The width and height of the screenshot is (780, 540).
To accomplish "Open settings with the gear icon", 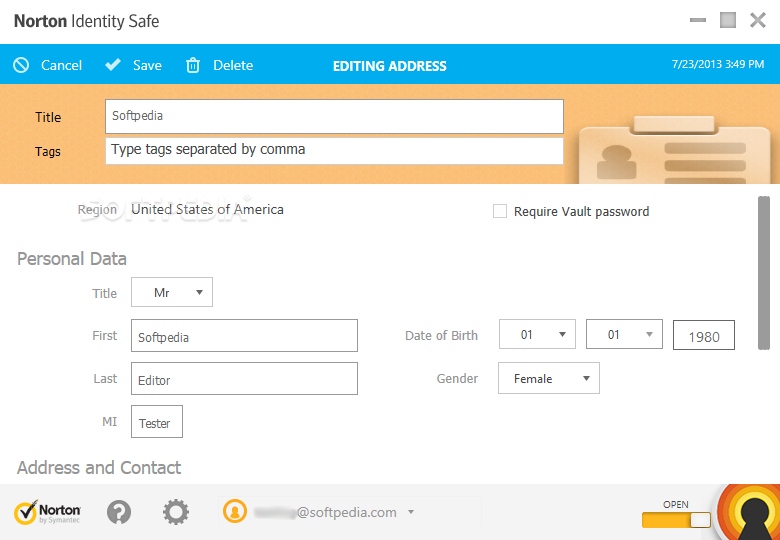I will [x=176, y=512].
